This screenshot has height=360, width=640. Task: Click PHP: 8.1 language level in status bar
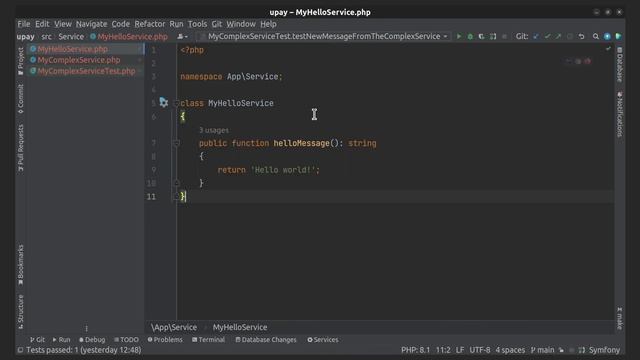coord(416,350)
